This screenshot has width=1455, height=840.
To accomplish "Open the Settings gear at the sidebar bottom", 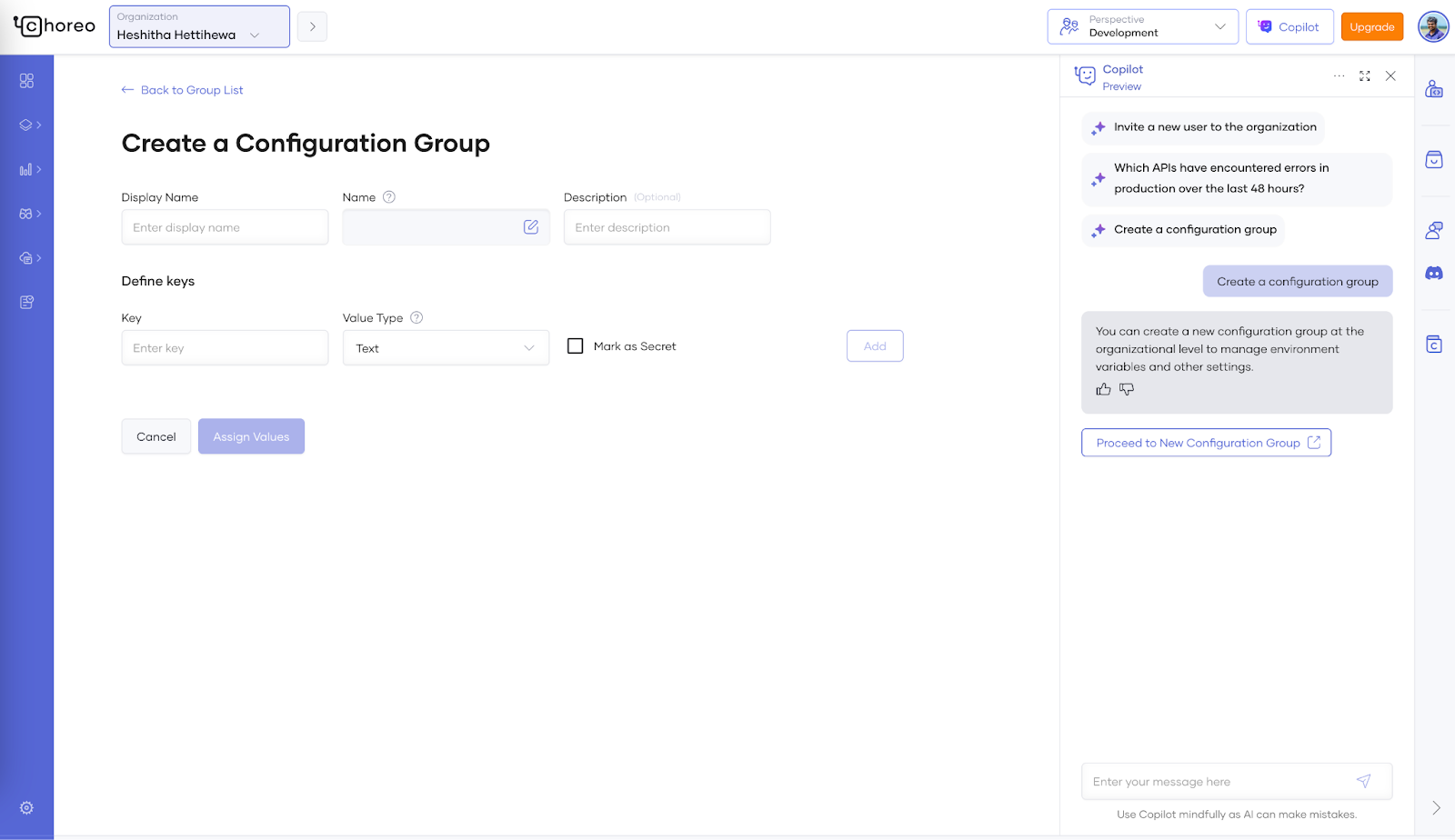I will tap(26, 807).
